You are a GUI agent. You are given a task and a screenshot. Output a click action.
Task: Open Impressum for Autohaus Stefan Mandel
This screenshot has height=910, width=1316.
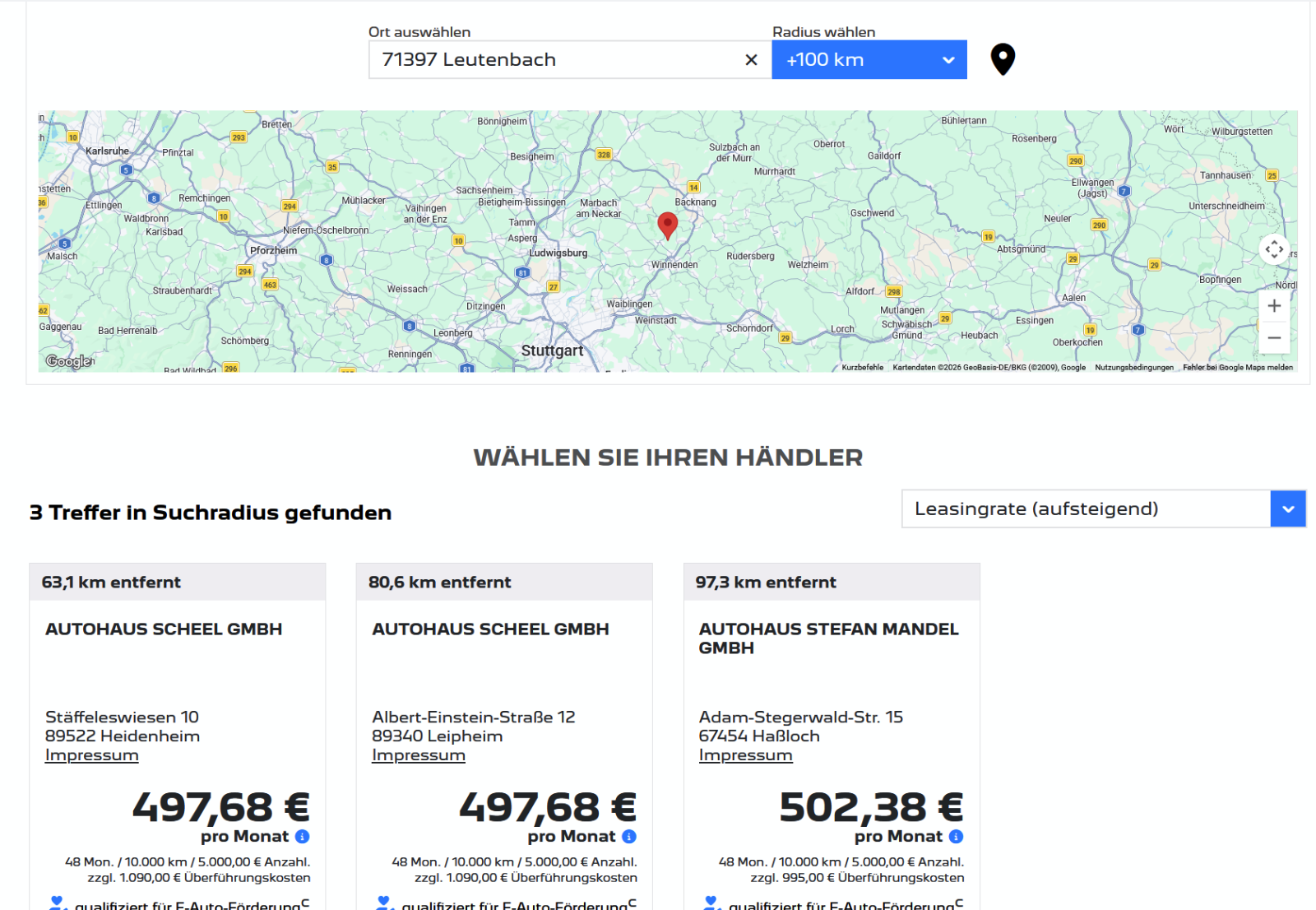tap(746, 755)
